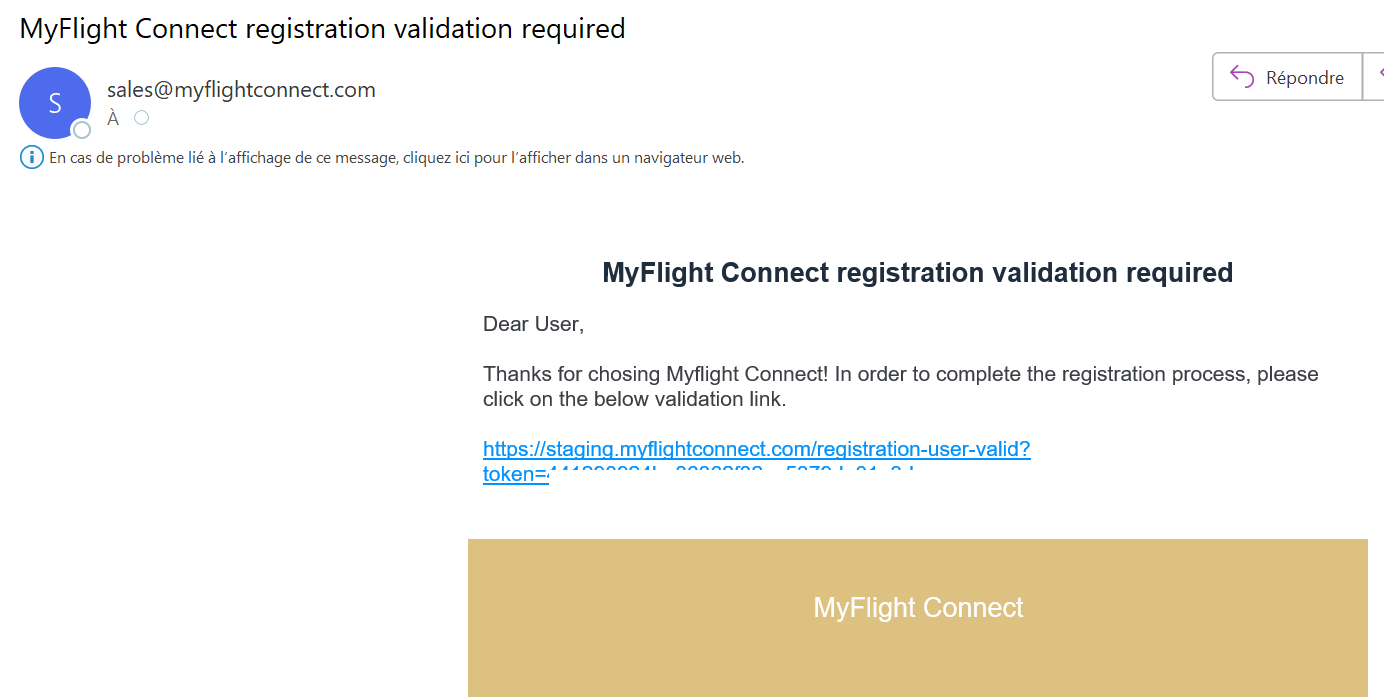1384x697 pixels.
Task: Click the bold heading inside email body
Action: pyautogui.click(x=917, y=272)
